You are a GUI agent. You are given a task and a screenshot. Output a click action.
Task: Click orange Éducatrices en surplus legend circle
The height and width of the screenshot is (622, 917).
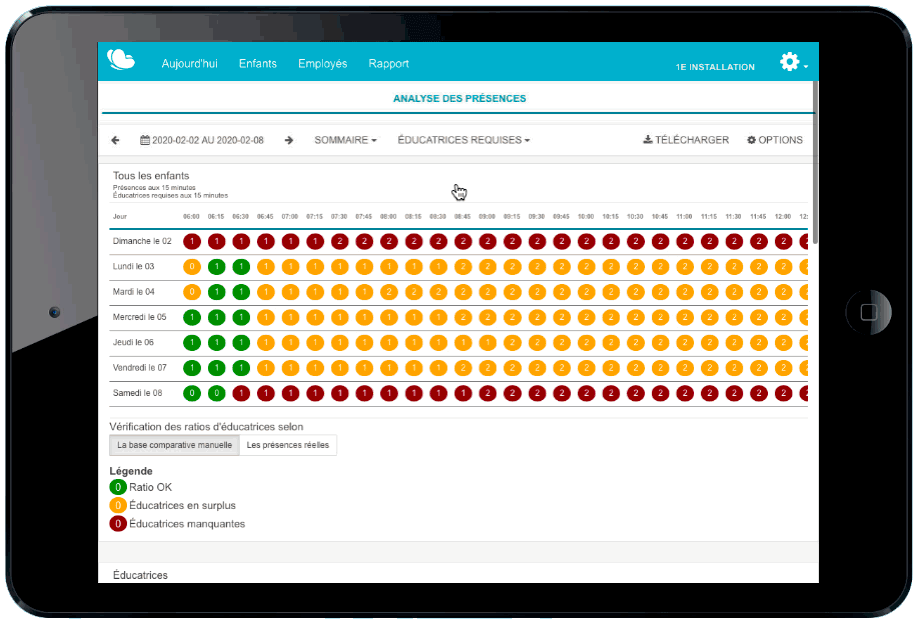tap(118, 506)
